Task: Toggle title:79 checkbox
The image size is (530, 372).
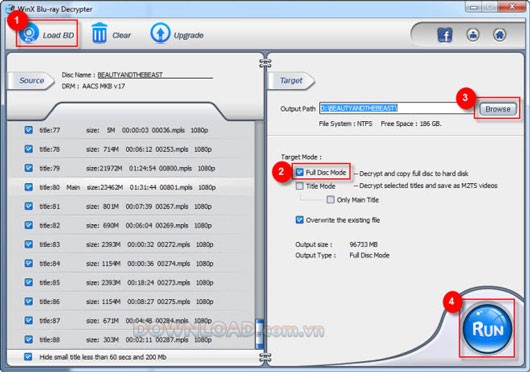Action: pyautogui.click(x=29, y=168)
